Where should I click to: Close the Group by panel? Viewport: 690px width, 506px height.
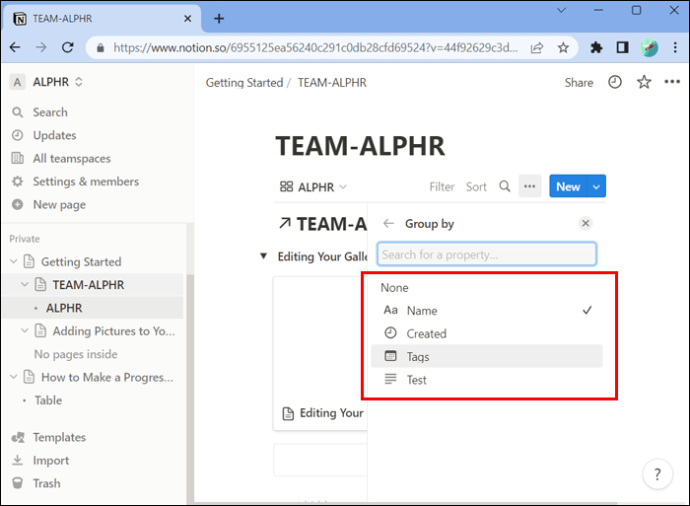click(x=585, y=223)
